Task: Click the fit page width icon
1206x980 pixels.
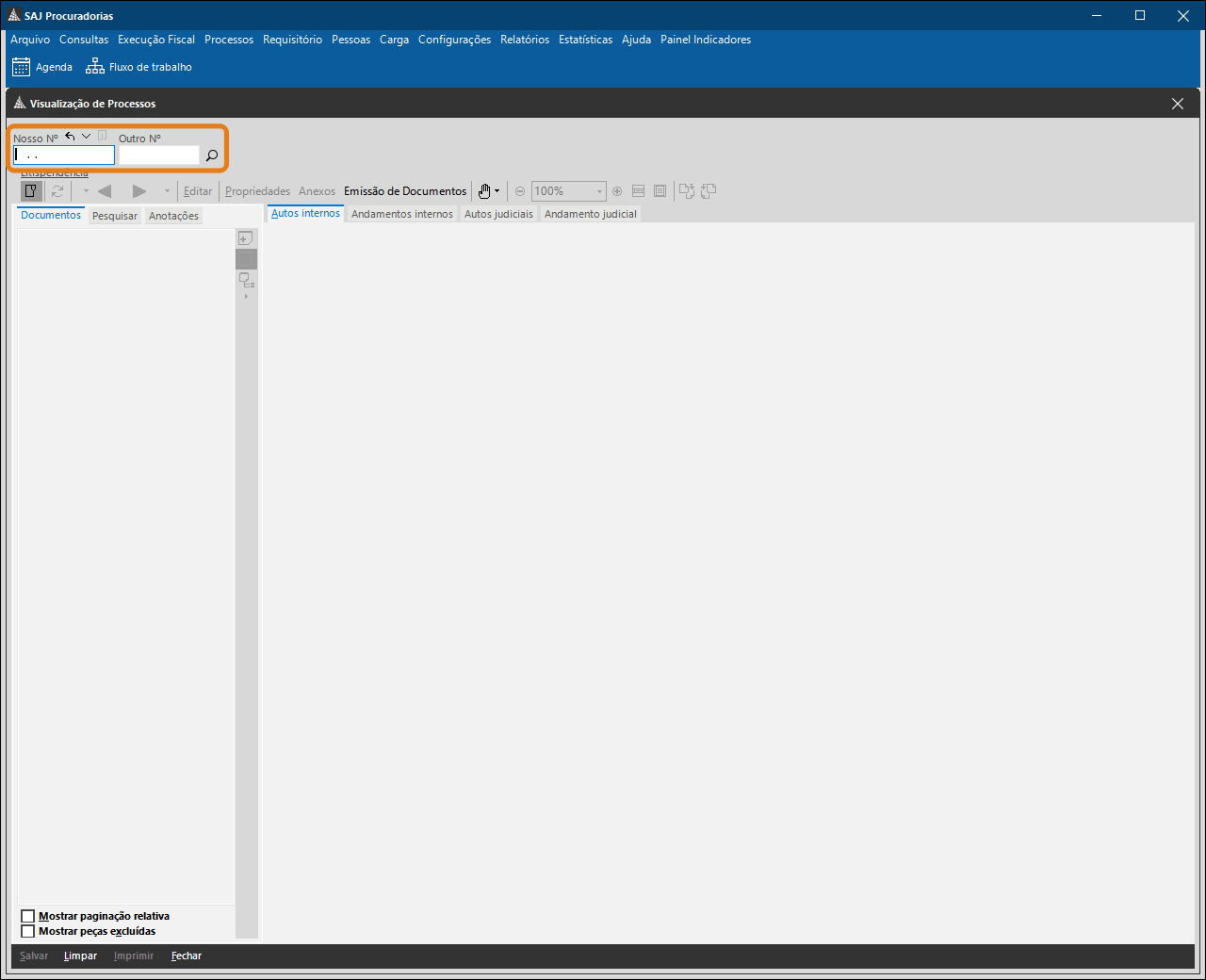Action: tap(638, 191)
